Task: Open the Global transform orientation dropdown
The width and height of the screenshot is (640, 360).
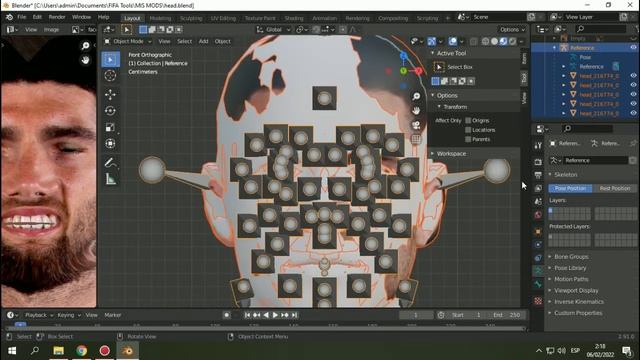Action: click(273, 29)
